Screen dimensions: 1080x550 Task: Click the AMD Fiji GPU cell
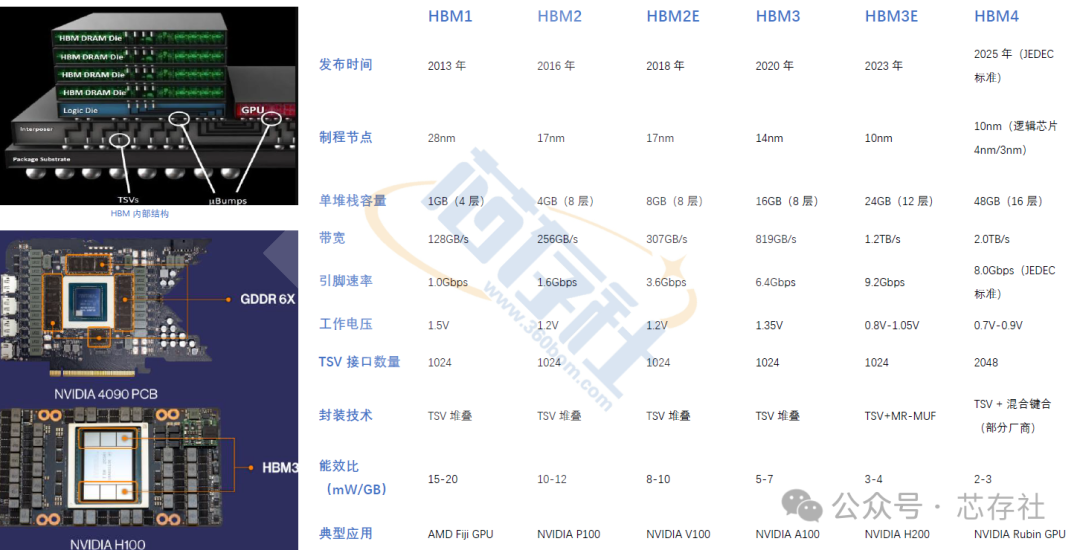[x=461, y=534]
